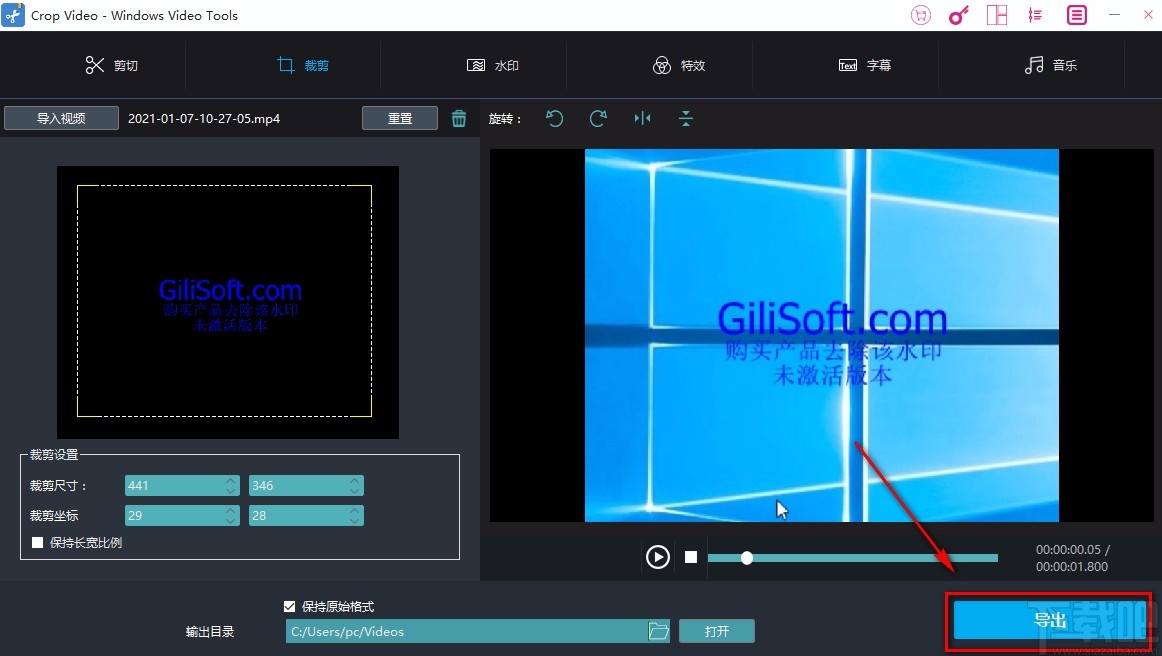Viewport: 1162px width, 656px height.
Task: Increase crop width using the stepper arrow
Action: pos(229,480)
